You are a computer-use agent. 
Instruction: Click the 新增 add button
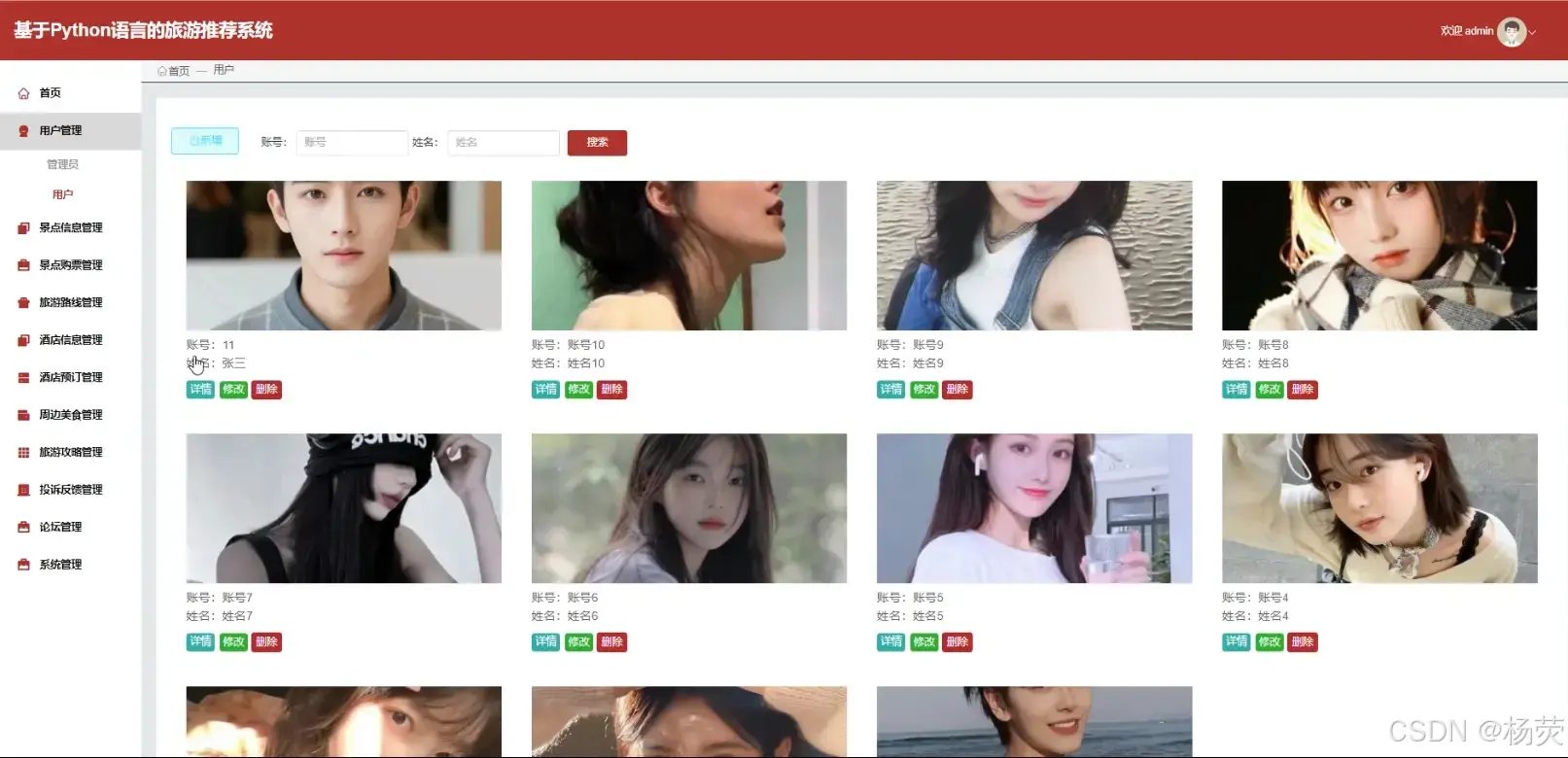point(205,141)
